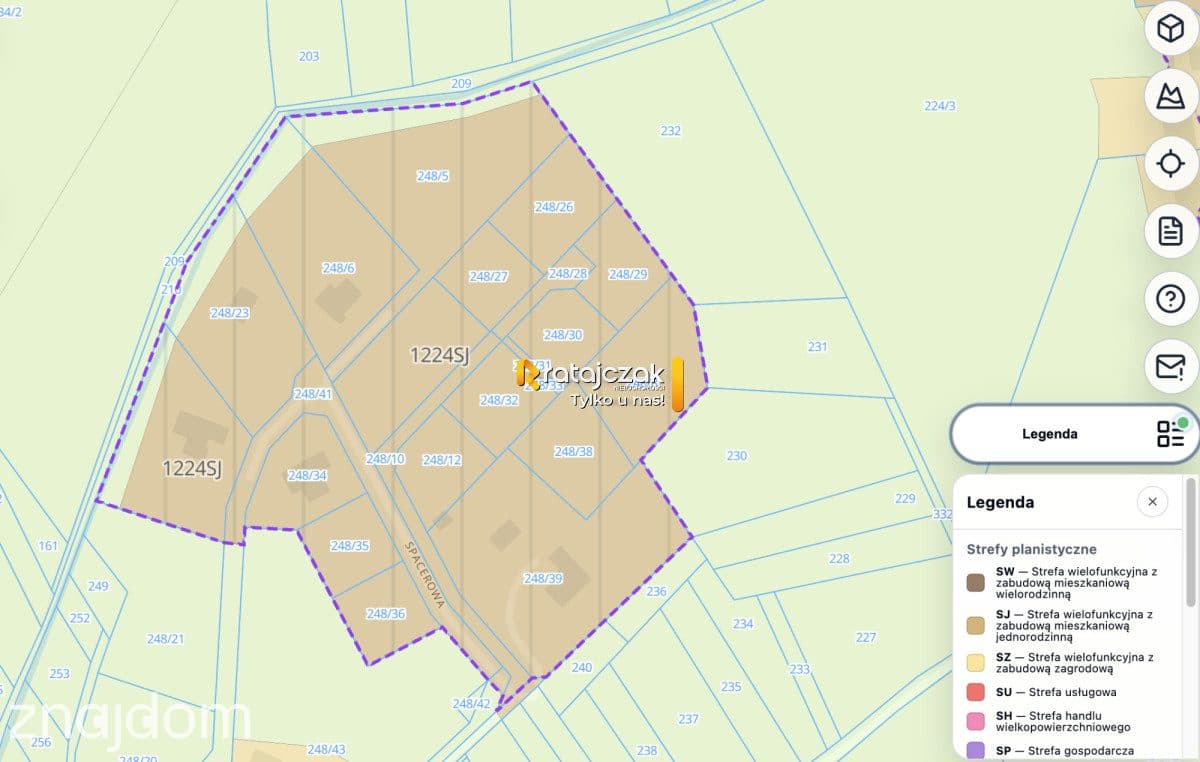Select parcel label 248/36
Image resolution: width=1200 pixels, height=762 pixels.
(x=386, y=614)
